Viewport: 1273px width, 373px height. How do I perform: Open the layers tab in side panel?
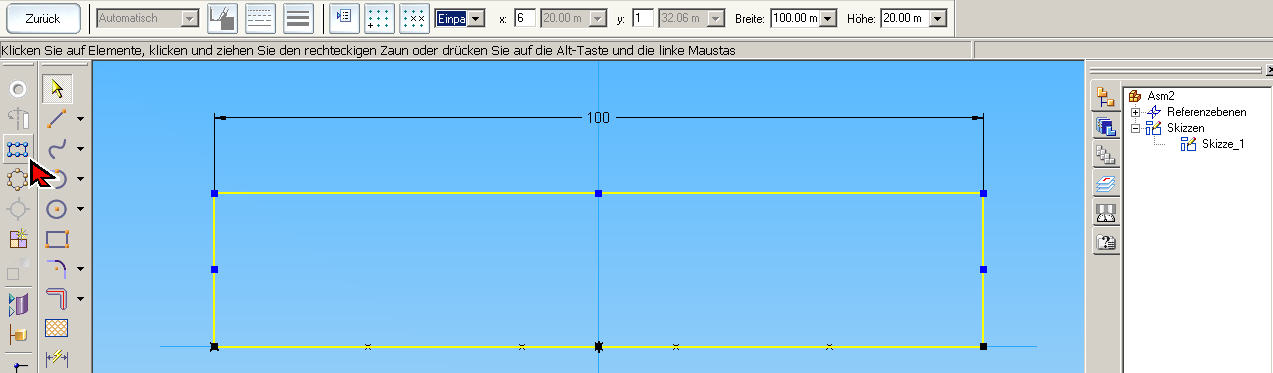click(1106, 184)
